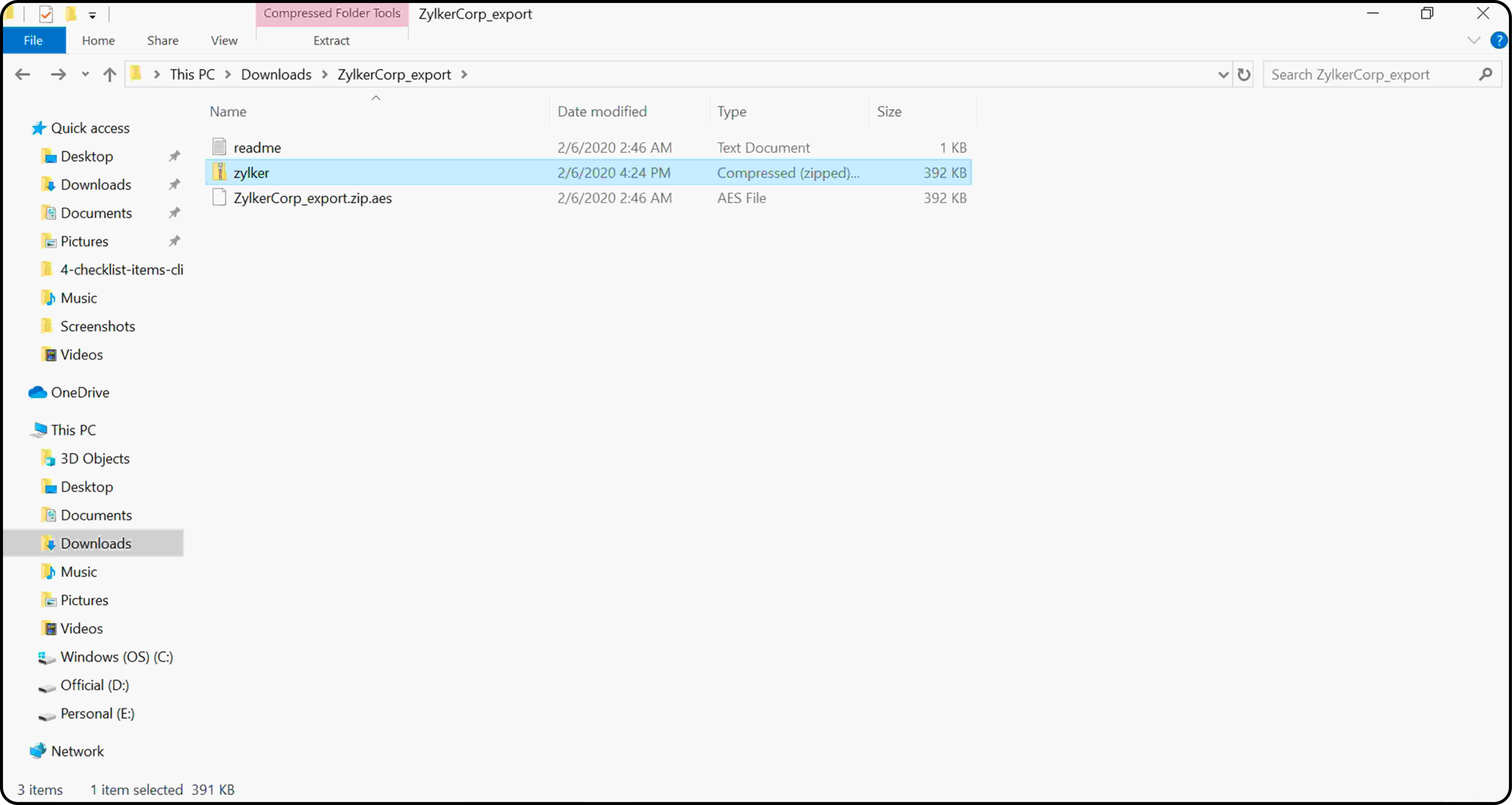Open the Screenshots folder in sidebar
The width and height of the screenshot is (1512, 805).
[97, 326]
